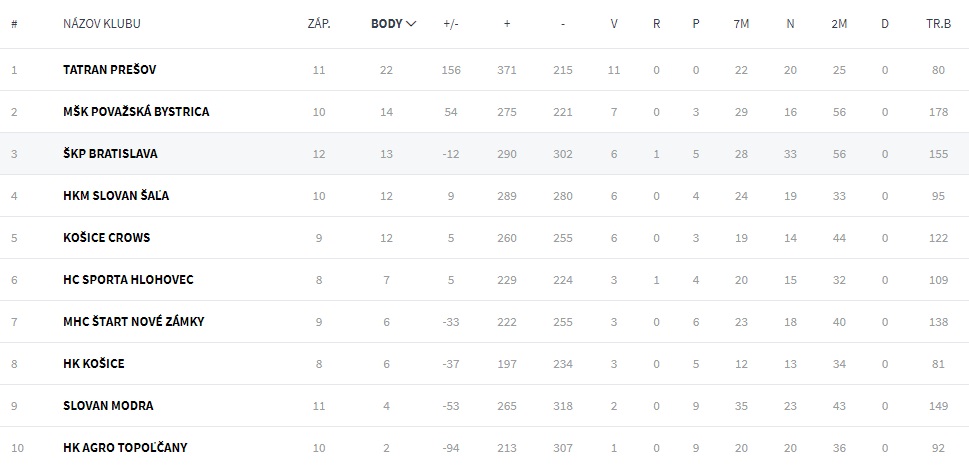Open HKM Slovan Šaľa club page
The width and height of the screenshot is (969, 466).
[x=116, y=196]
